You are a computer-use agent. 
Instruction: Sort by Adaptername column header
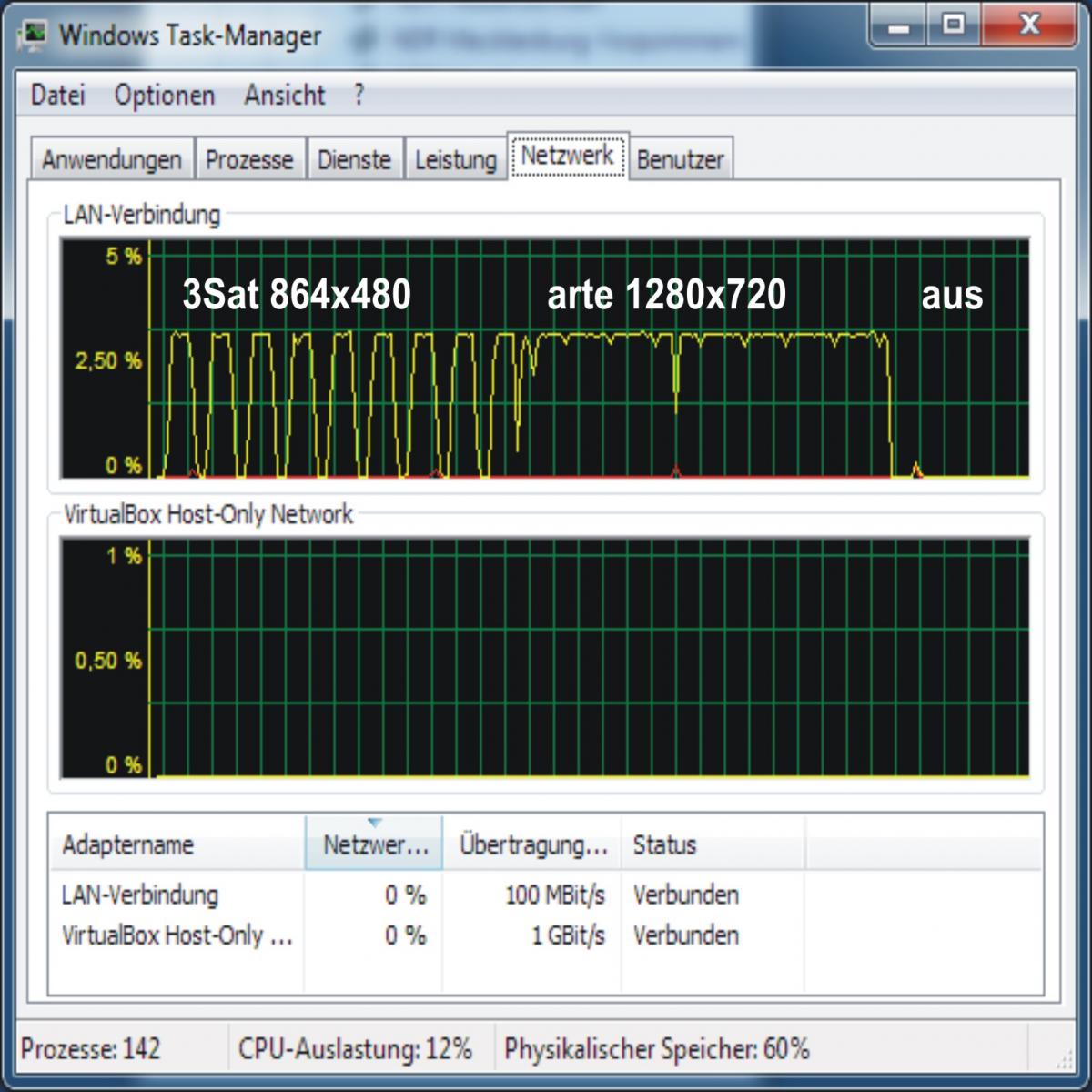pyautogui.click(x=177, y=844)
